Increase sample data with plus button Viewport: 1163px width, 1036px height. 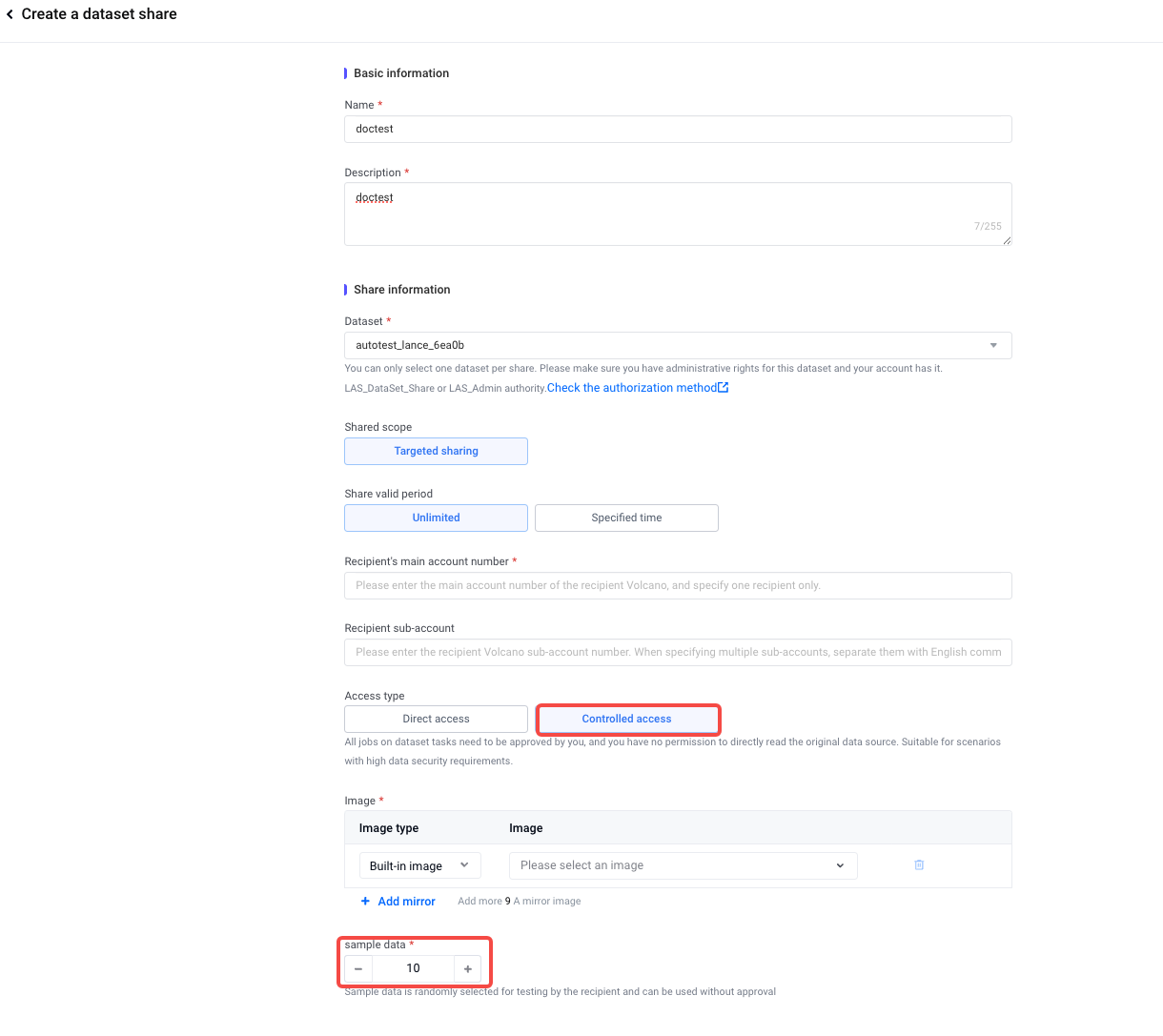468,968
